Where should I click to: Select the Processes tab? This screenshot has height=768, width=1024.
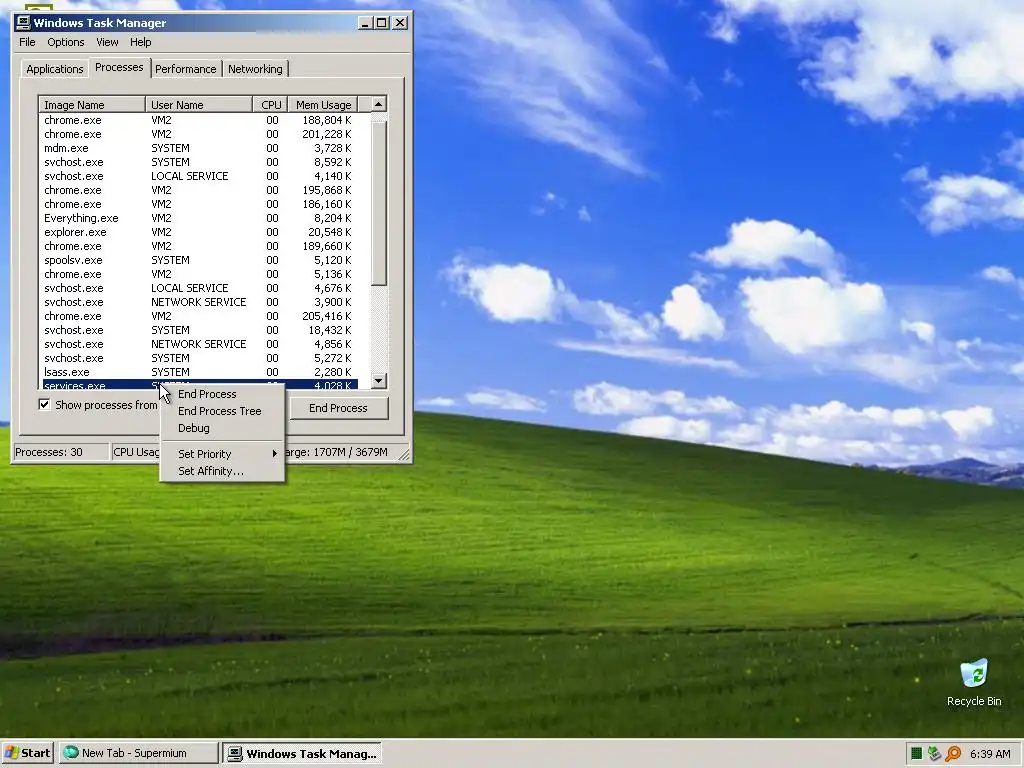(119, 67)
